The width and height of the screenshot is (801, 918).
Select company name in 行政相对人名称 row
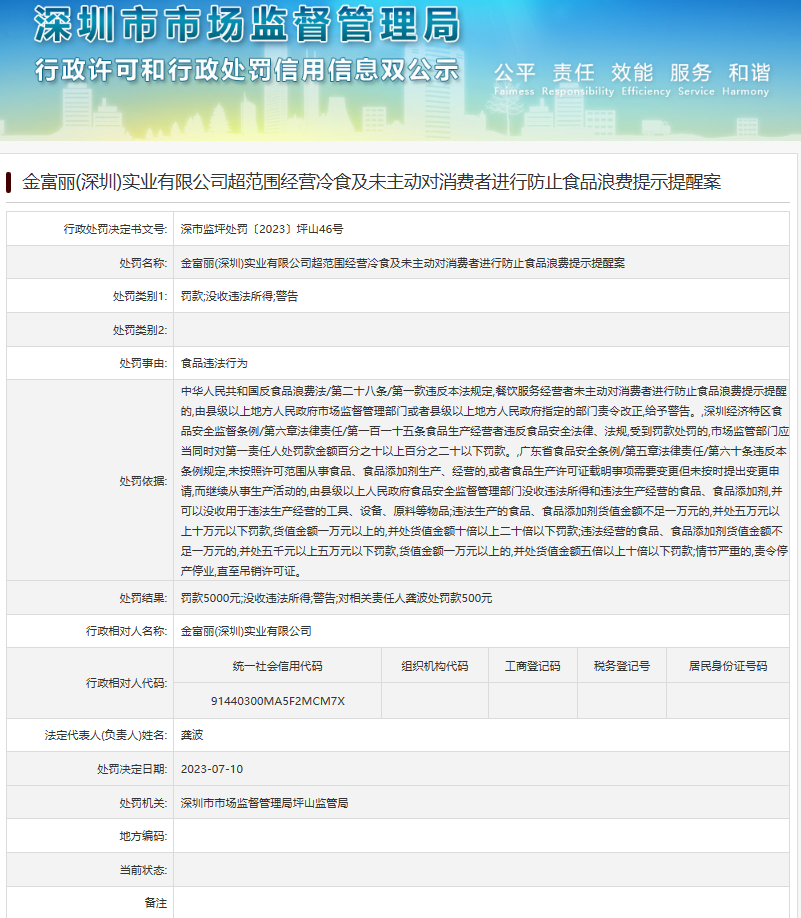246,631
